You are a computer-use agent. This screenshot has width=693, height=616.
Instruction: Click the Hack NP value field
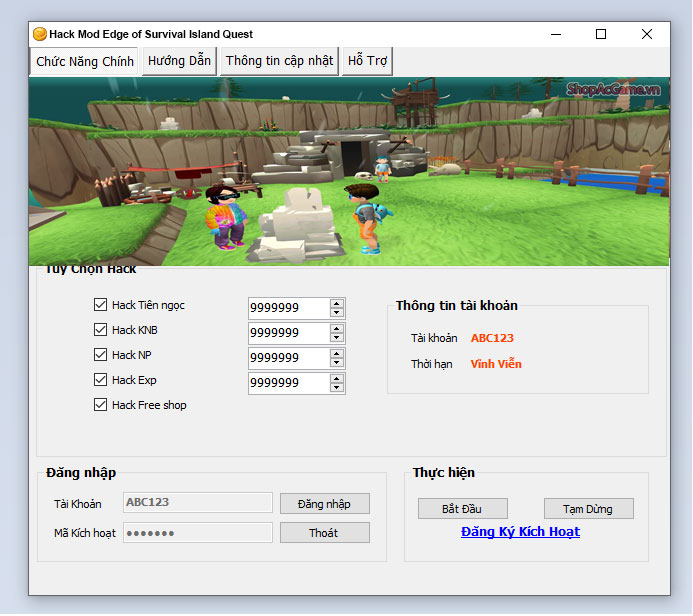coord(289,358)
